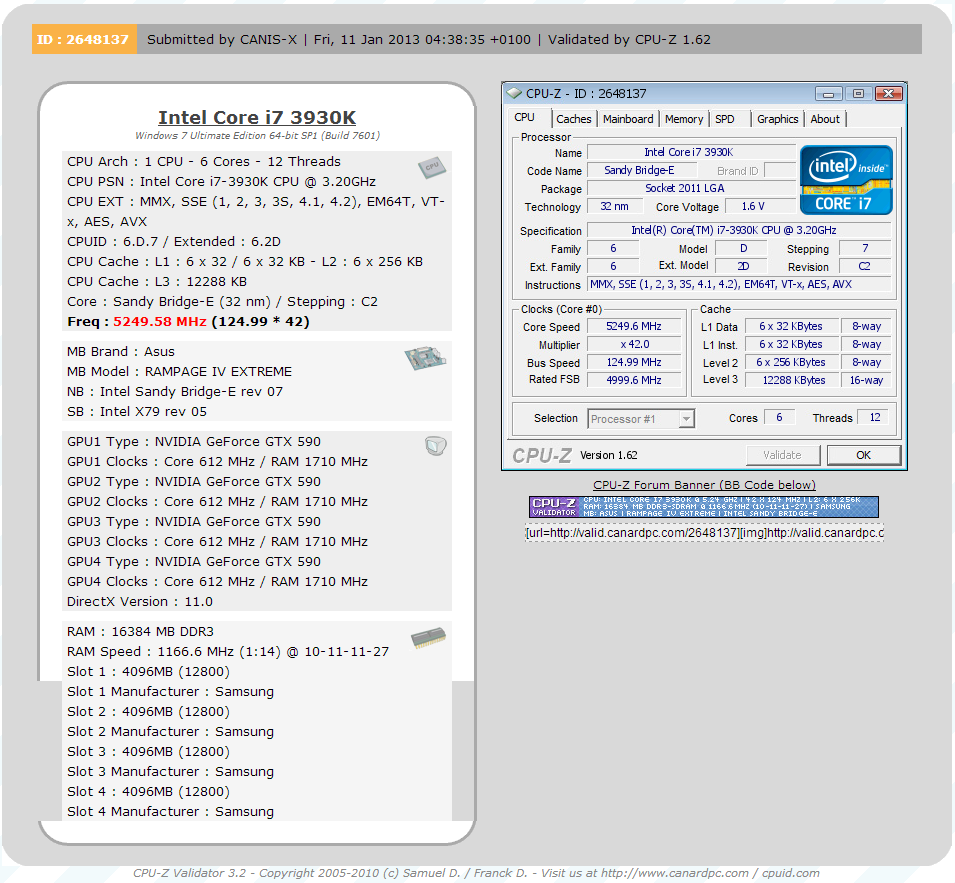Viewport: 955px width, 883px height.
Task: Click the Level 3 cache value 12288 KBytes
Action: click(x=791, y=380)
